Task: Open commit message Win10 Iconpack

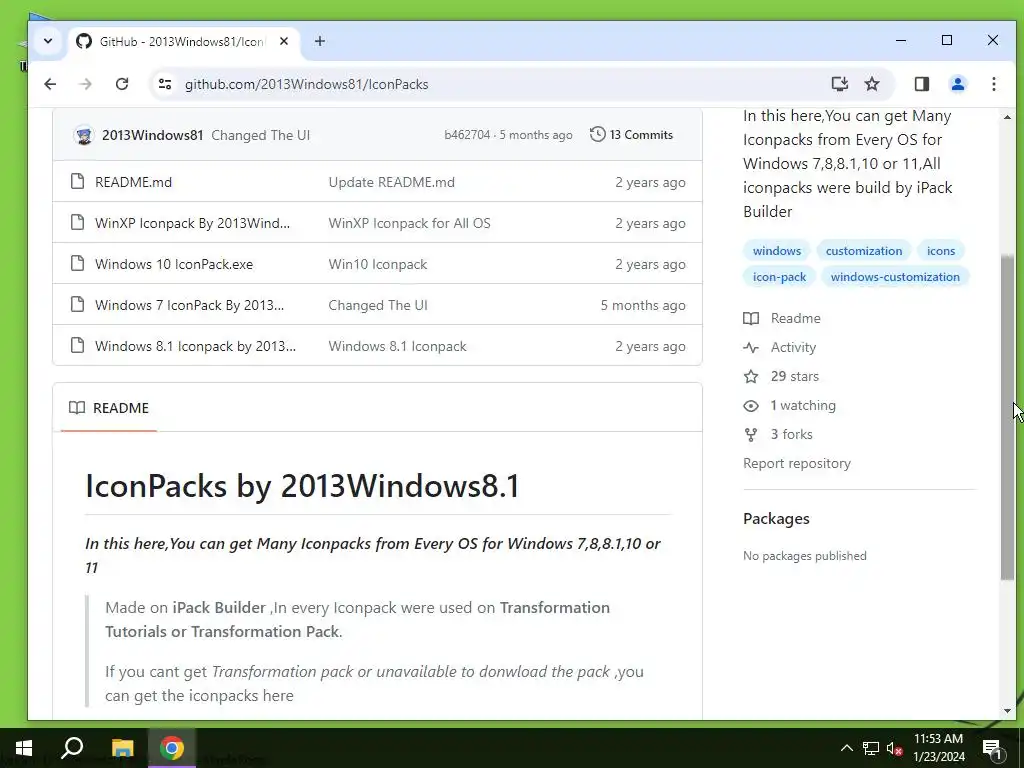Action: pos(377,264)
